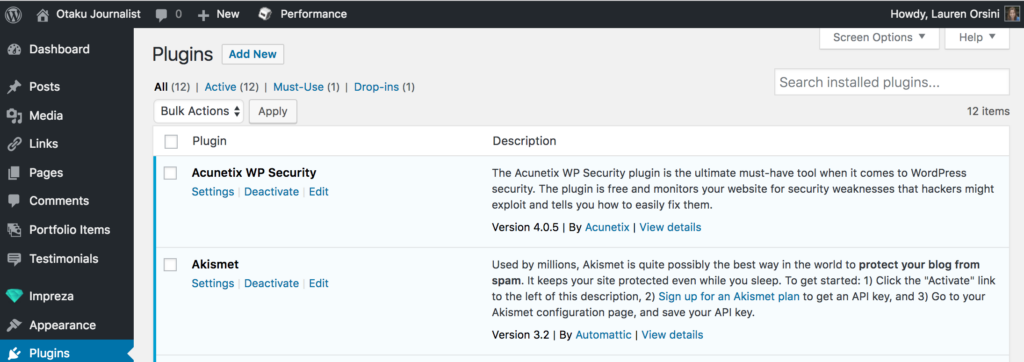Open Settings for Acunetix WP Security
The image size is (1024, 362).
point(213,191)
